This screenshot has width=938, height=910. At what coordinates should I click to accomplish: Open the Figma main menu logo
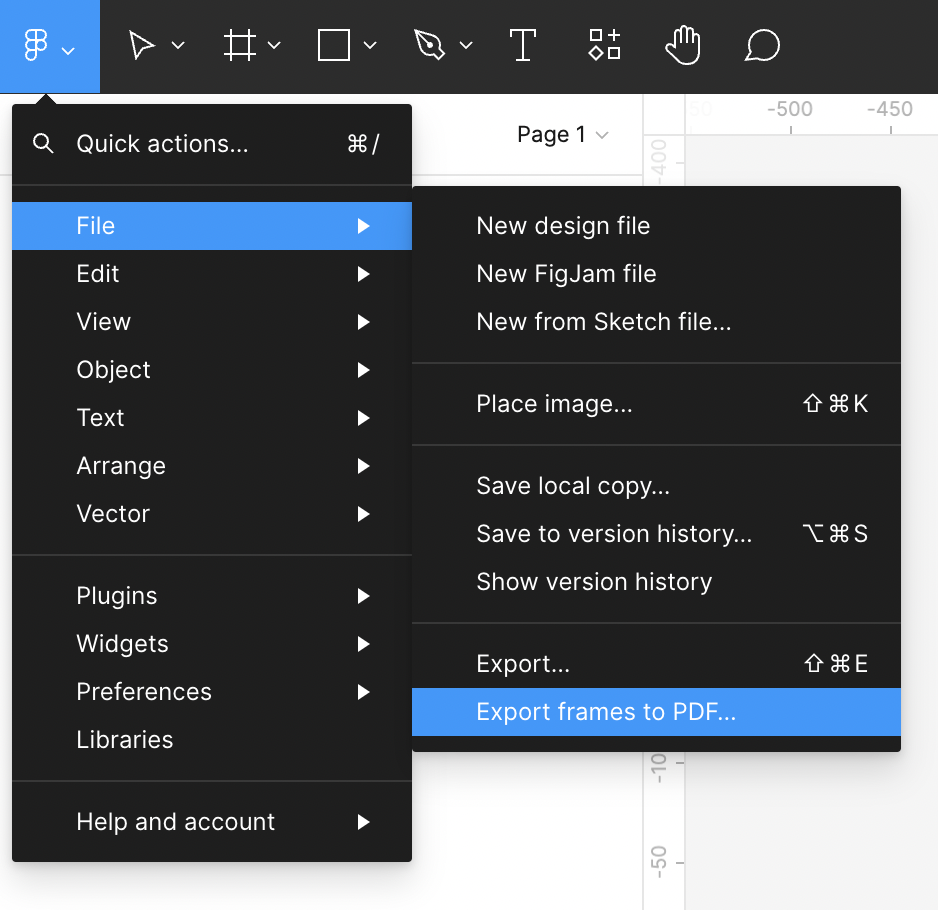click(36, 45)
